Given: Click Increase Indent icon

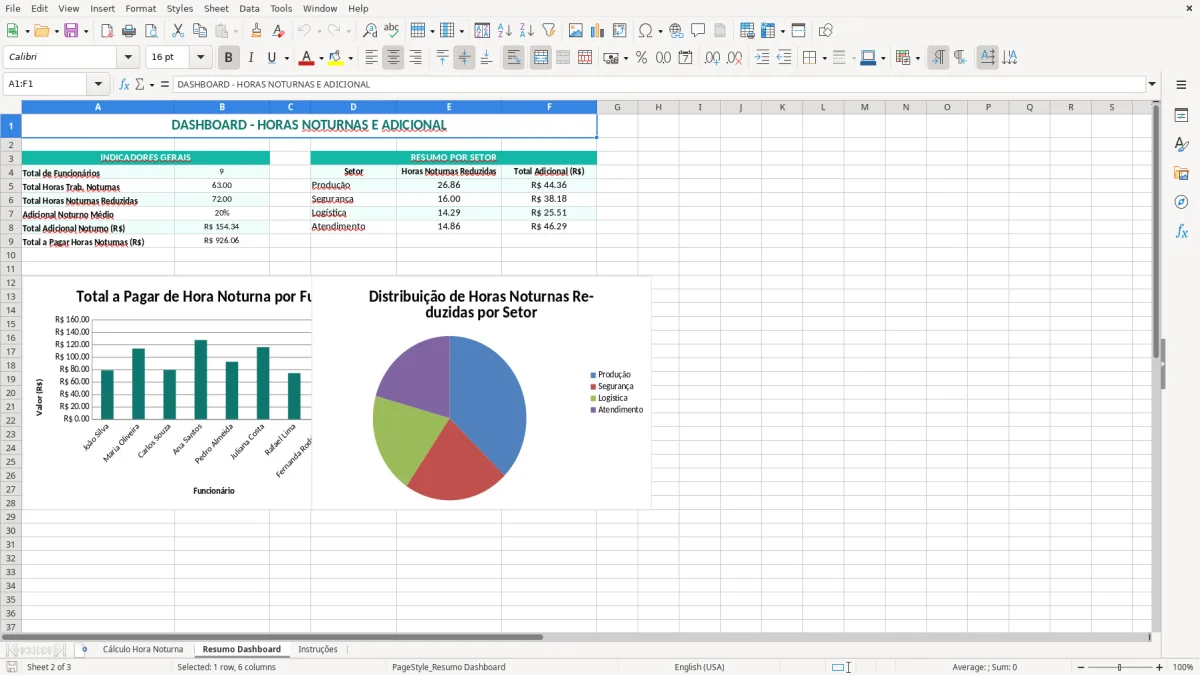Looking at the screenshot, I should pos(762,58).
